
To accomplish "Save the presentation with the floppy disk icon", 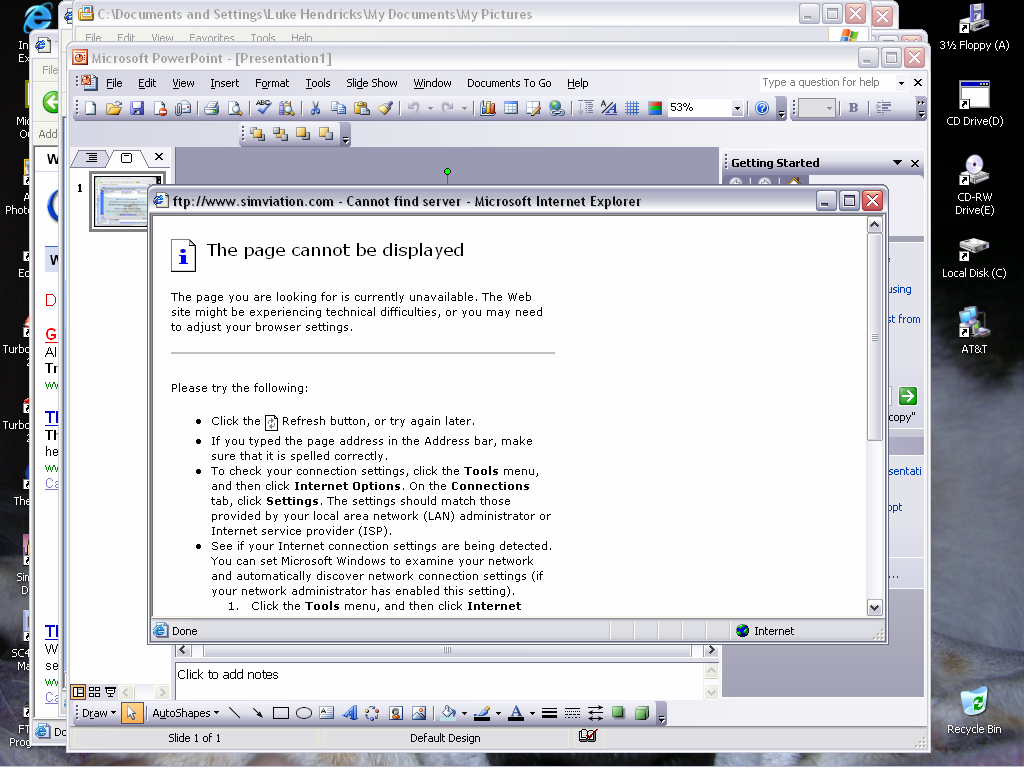I will point(136,108).
